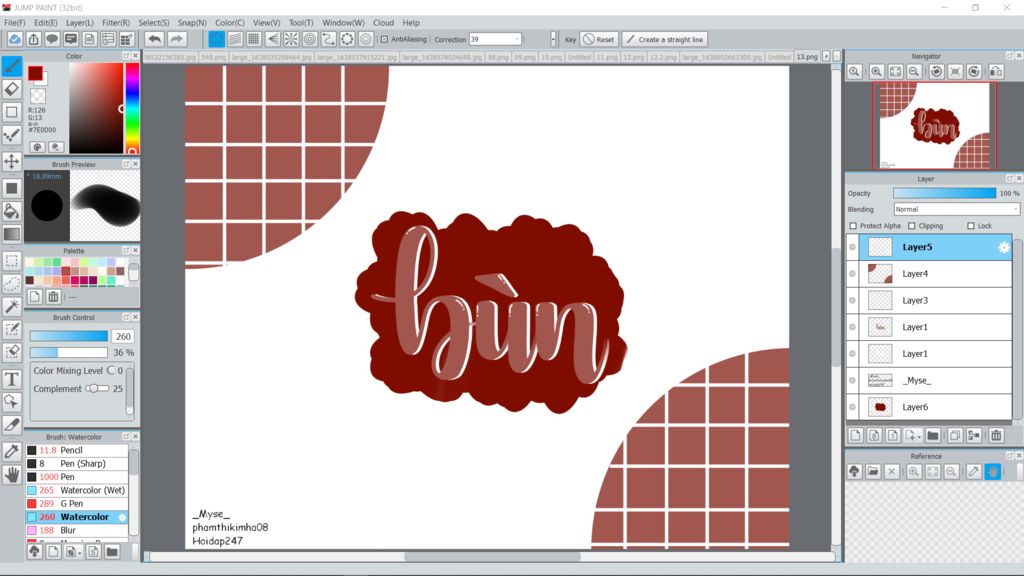Hide Layer3 visibility

[x=852, y=300]
